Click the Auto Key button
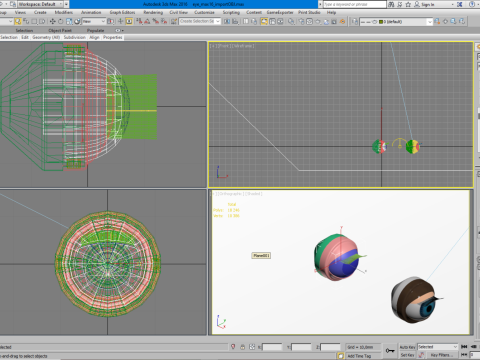Screen dimensions: 480x360 pos(408,347)
